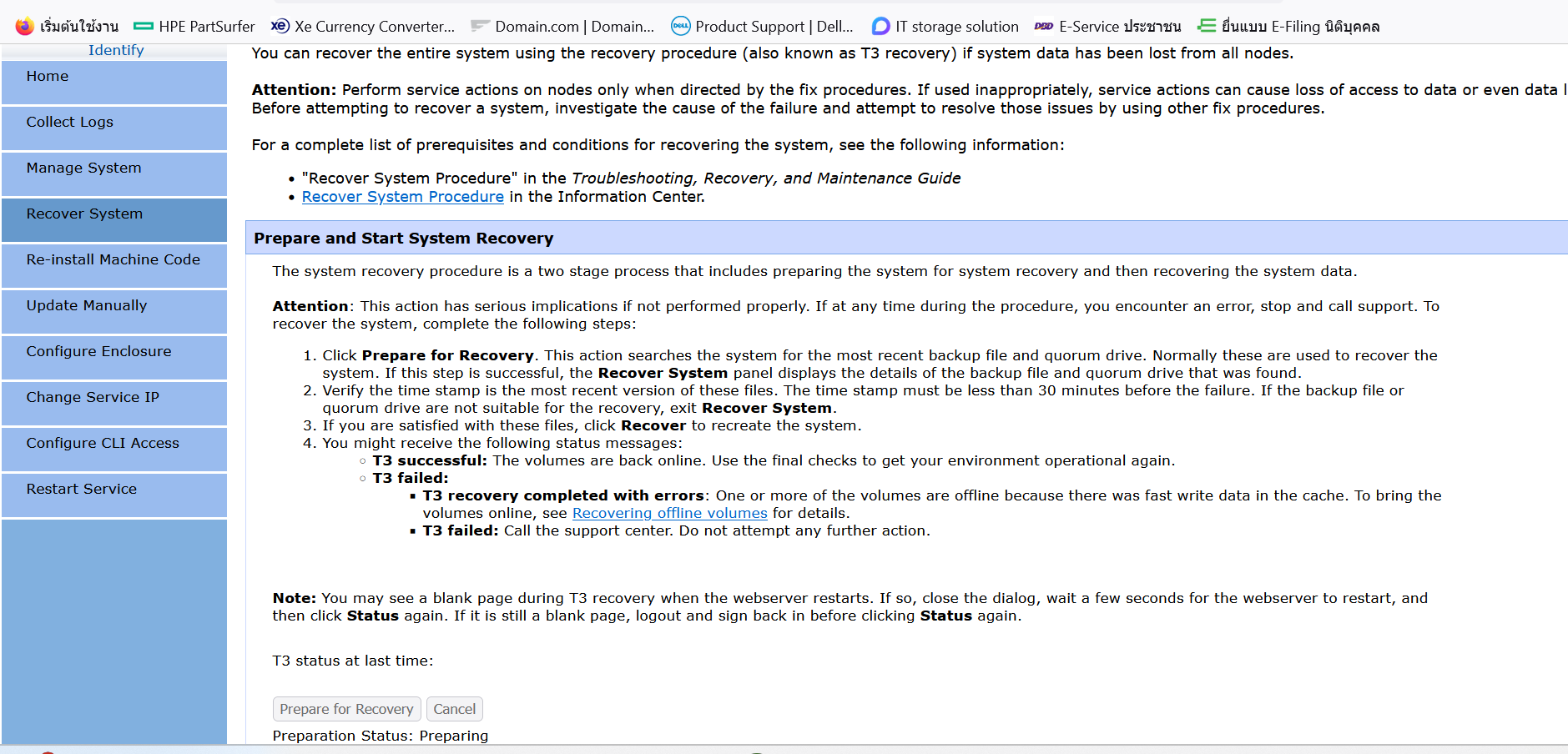Image resolution: width=1568 pixels, height=754 pixels.
Task: Open Update Manually page
Action: tap(114, 311)
